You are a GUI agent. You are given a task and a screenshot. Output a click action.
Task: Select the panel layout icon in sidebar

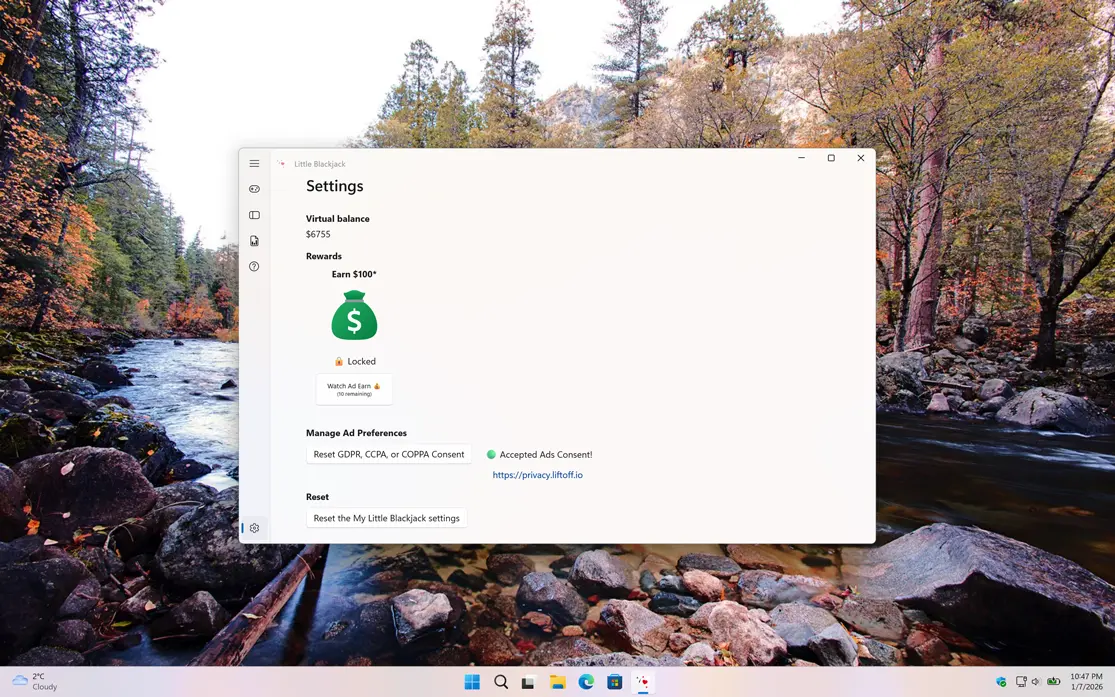[x=254, y=215]
